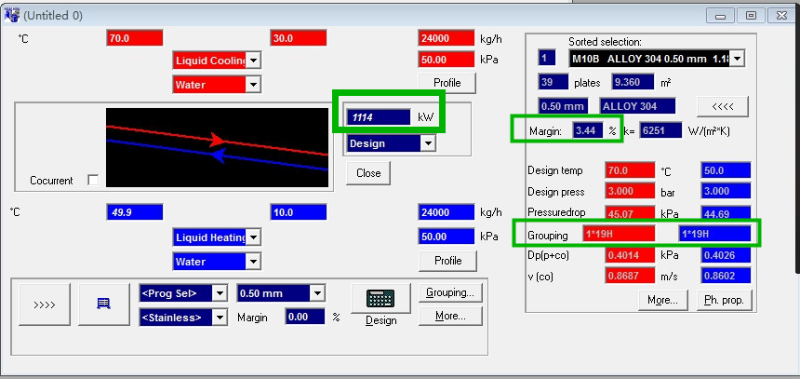Expand the Design mode dropdown
This screenshot has width=800, height=379.
pos(391,143)
